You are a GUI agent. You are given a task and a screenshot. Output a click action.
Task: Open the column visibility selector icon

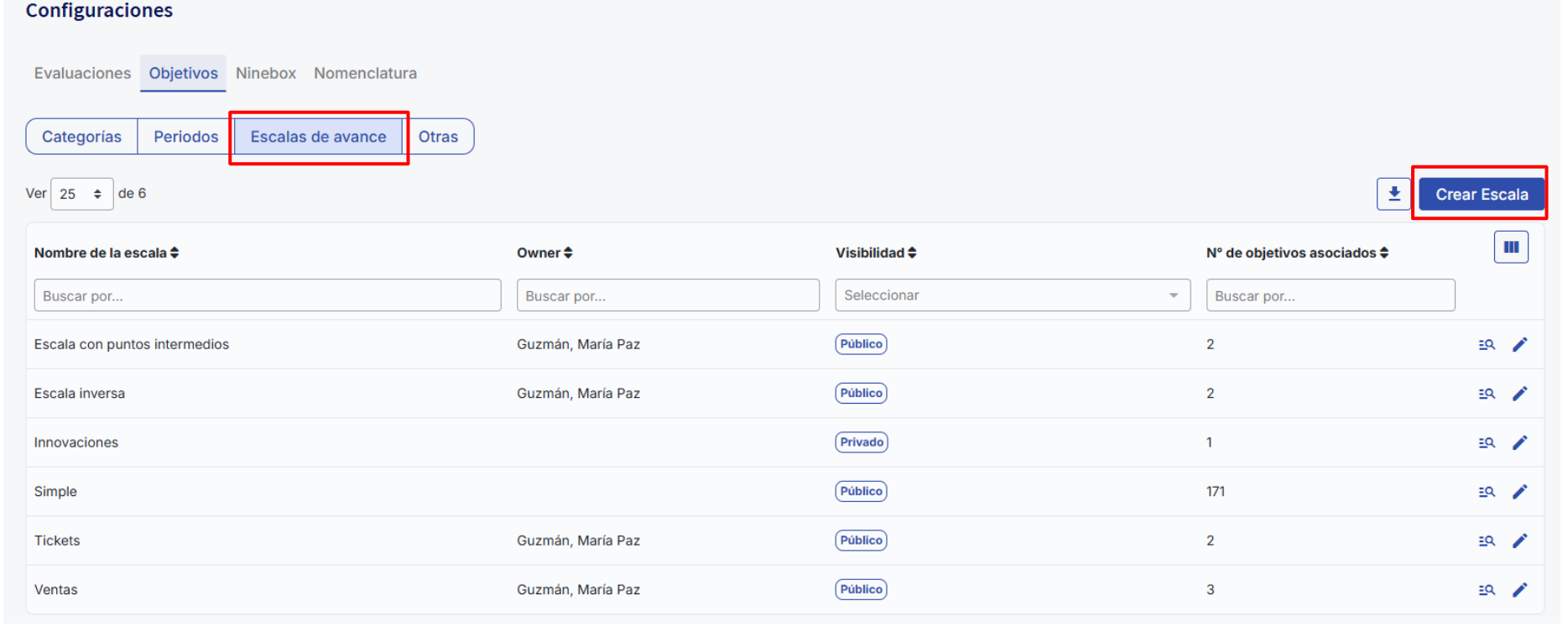(x=1510, y=248)
